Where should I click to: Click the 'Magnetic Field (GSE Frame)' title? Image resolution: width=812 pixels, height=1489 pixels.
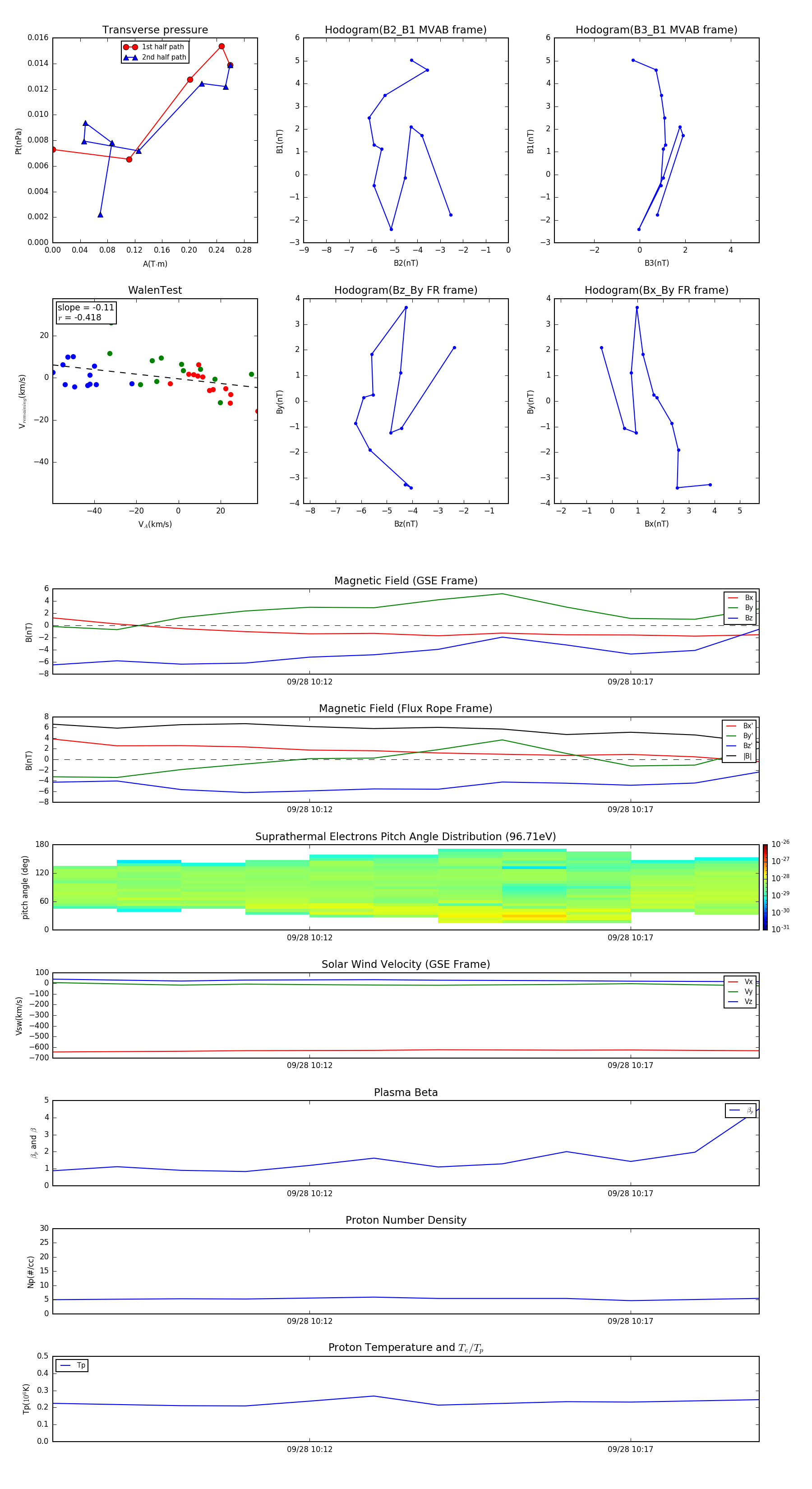click(406, 581)
